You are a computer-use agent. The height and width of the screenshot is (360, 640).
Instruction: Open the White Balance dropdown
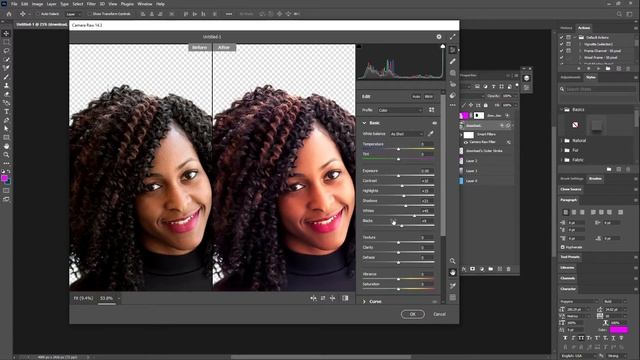point(407,134)
